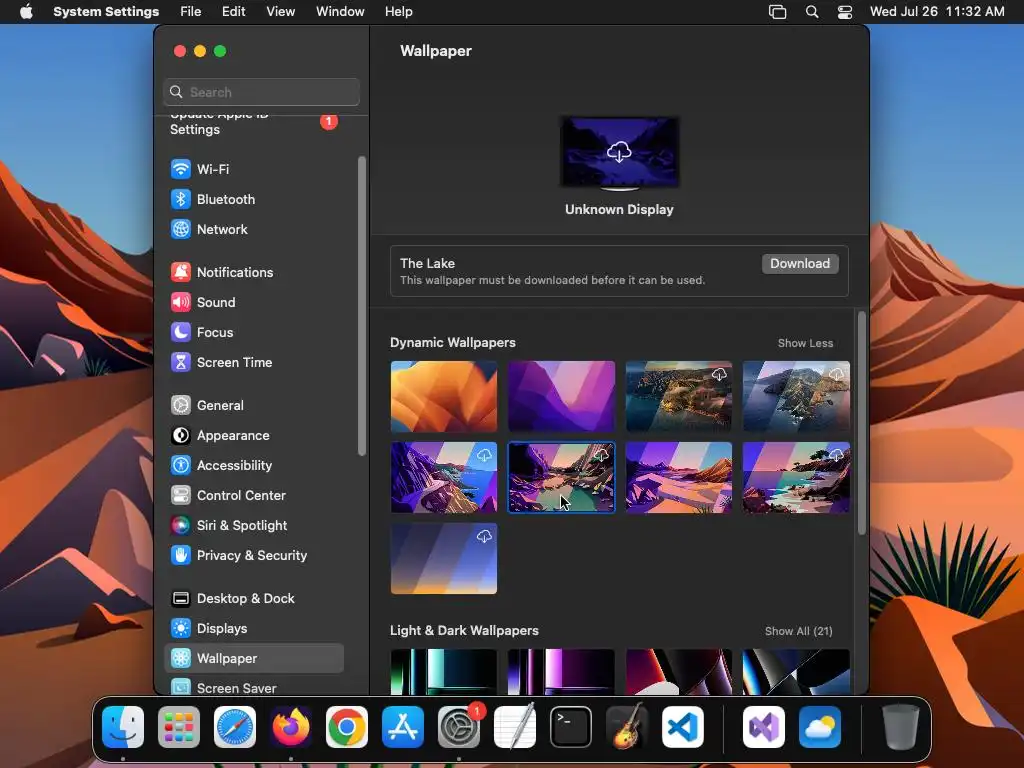Open the Window menu
This screenshot has width=1024, height=768.
[x=340, y=12]
